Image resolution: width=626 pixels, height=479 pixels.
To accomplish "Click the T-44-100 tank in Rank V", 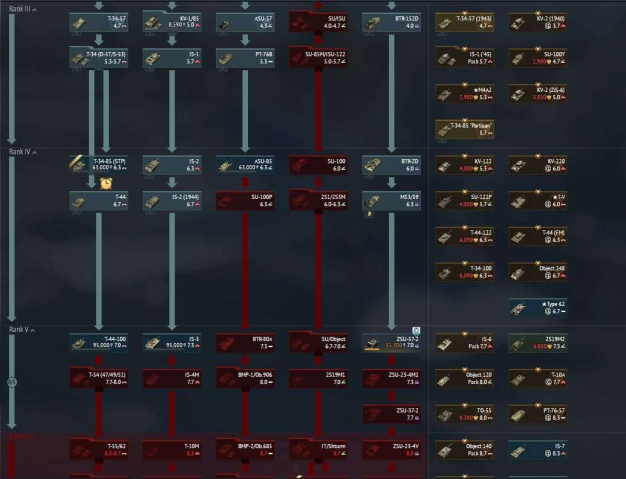I will 98,343.
